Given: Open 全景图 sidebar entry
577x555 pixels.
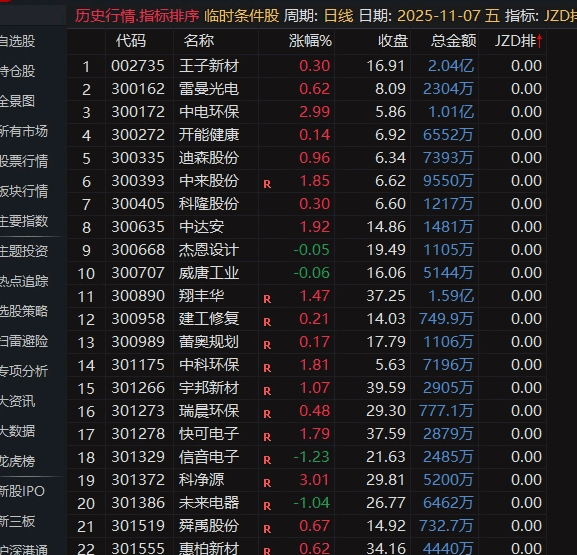Looking at the screenshot, I should [x=17, y=101].
